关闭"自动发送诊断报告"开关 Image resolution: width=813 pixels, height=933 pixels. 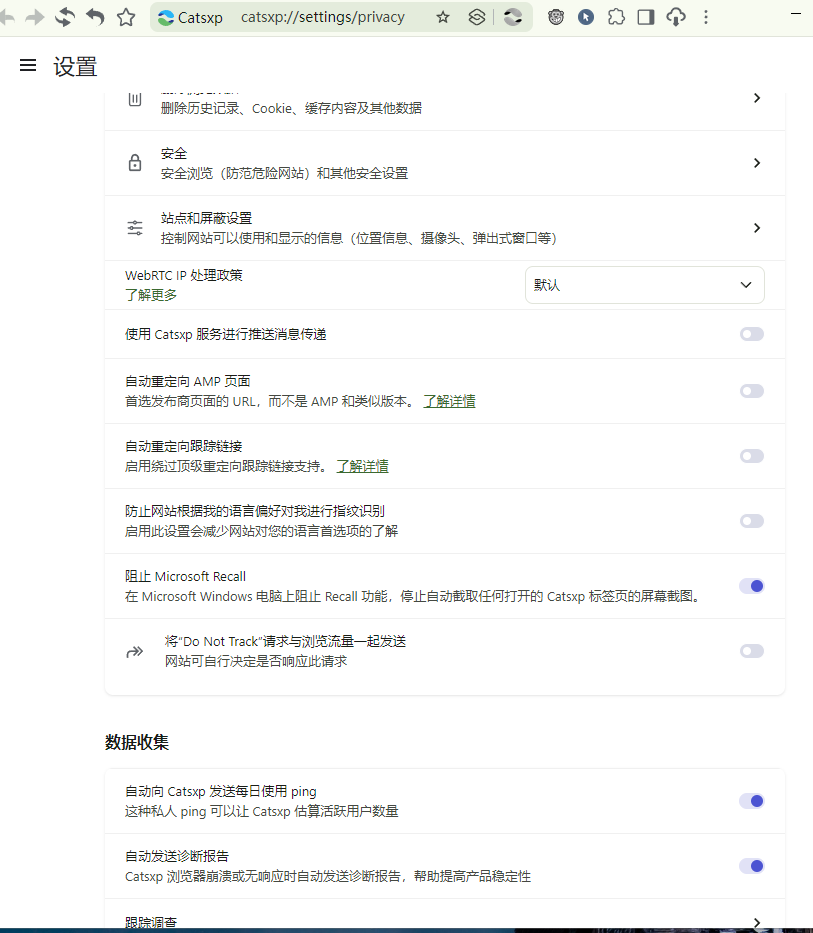point(751,866)
